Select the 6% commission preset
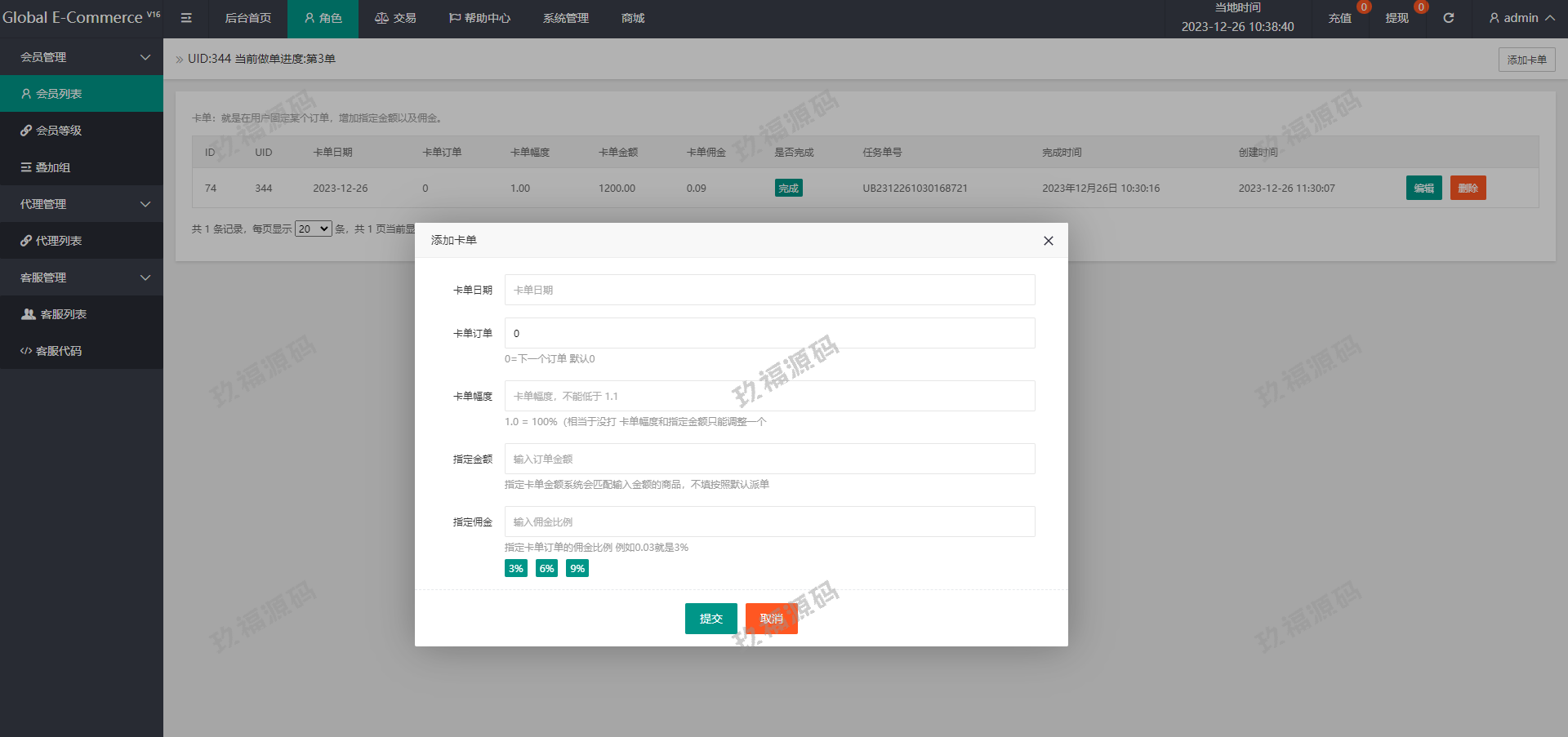Screen dimensions: 1568x737 [546, 569]
